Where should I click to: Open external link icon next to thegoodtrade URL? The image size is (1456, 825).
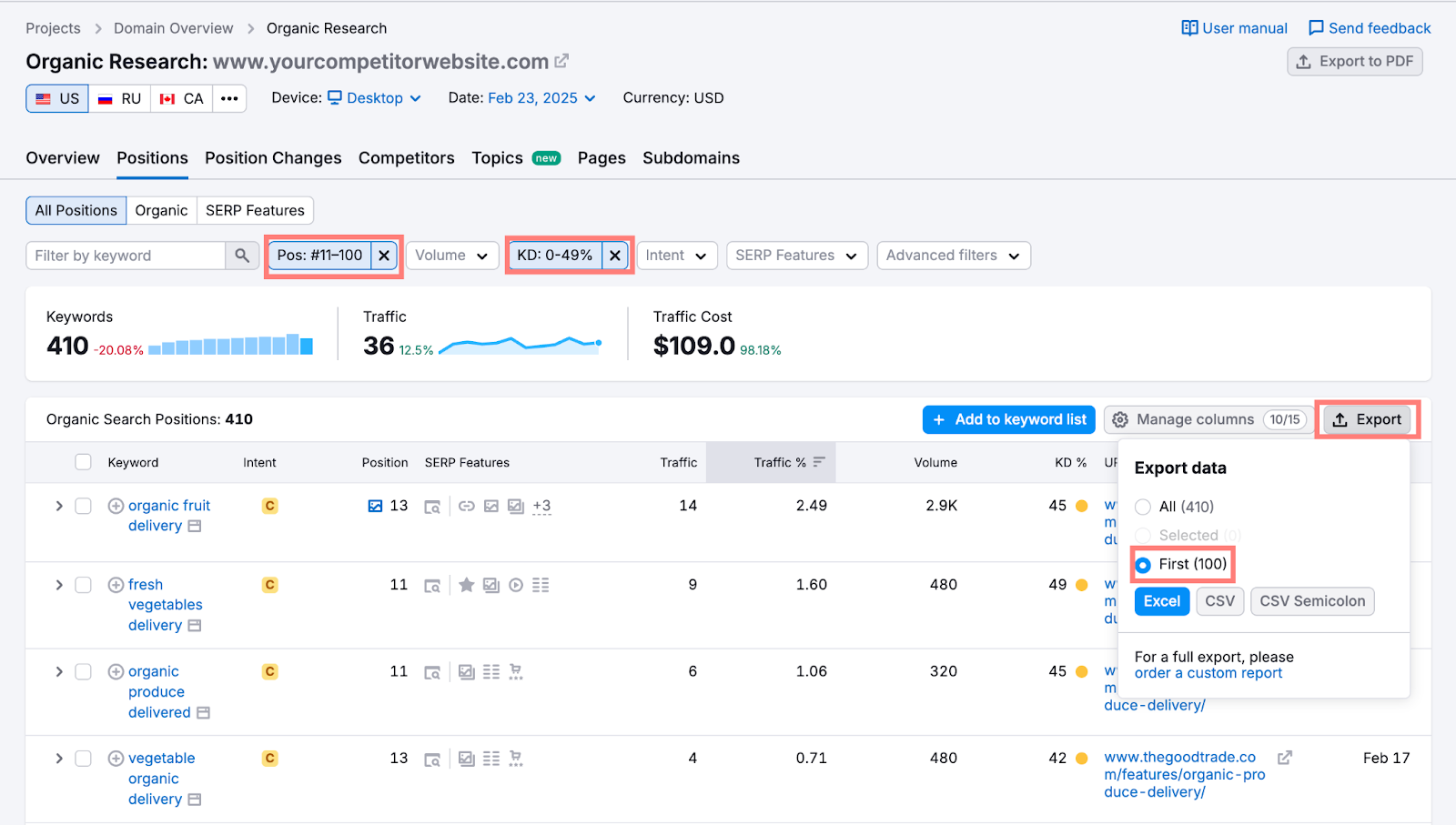click(x=1285, y=758)
